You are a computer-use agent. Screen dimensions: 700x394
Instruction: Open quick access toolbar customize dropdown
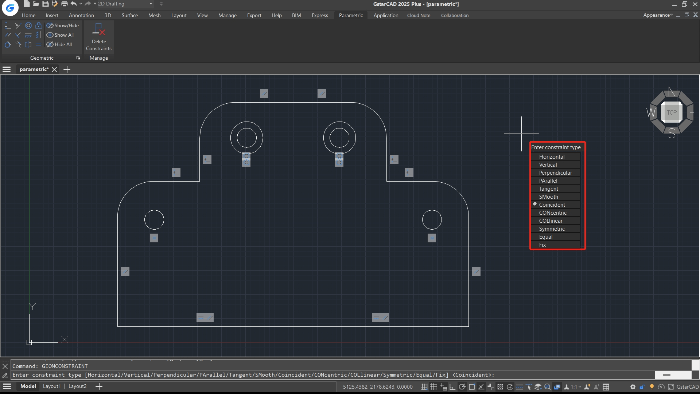[x=161, y=4]
